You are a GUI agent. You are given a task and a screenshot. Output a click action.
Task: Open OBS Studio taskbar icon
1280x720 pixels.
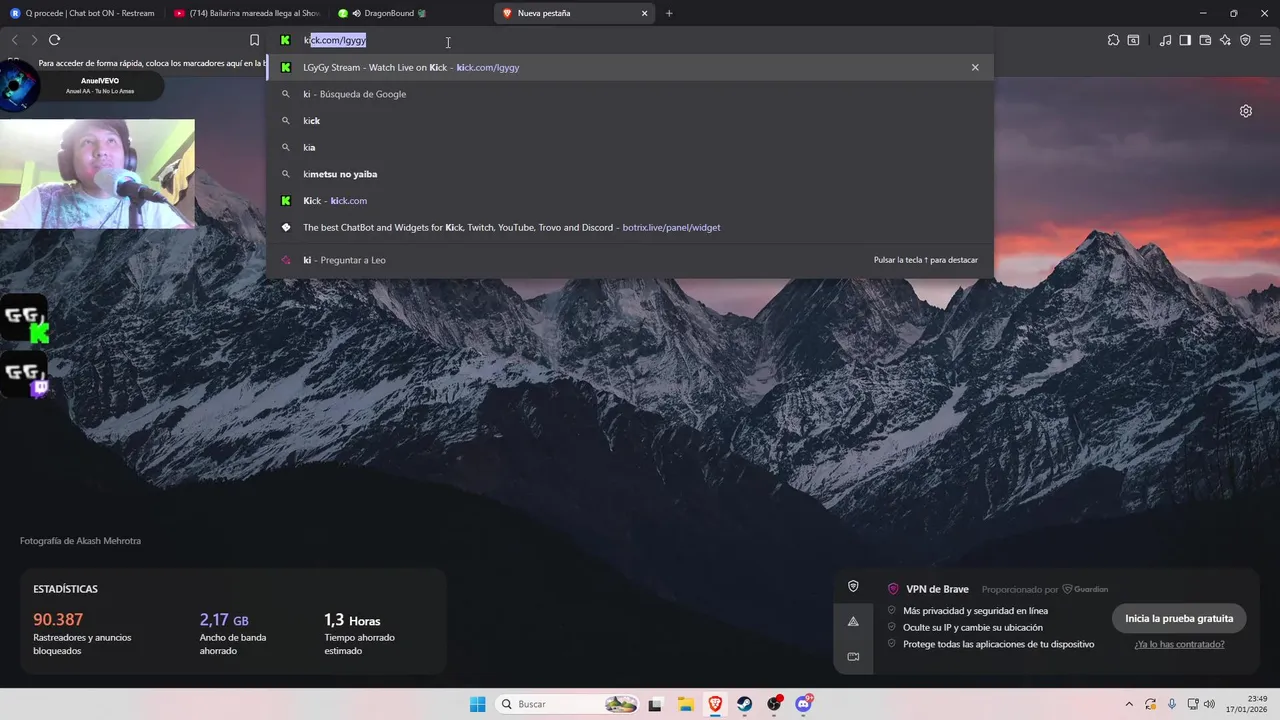pos(775,704)
